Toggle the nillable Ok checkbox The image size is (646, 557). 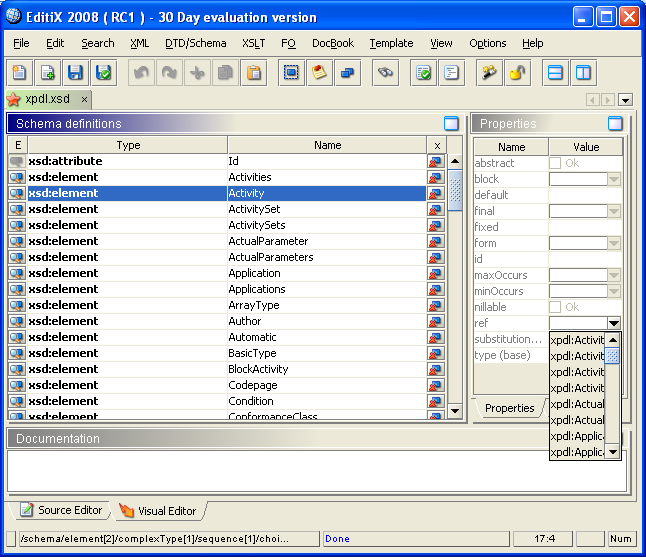pyautogui.click(x=555, y=307)
